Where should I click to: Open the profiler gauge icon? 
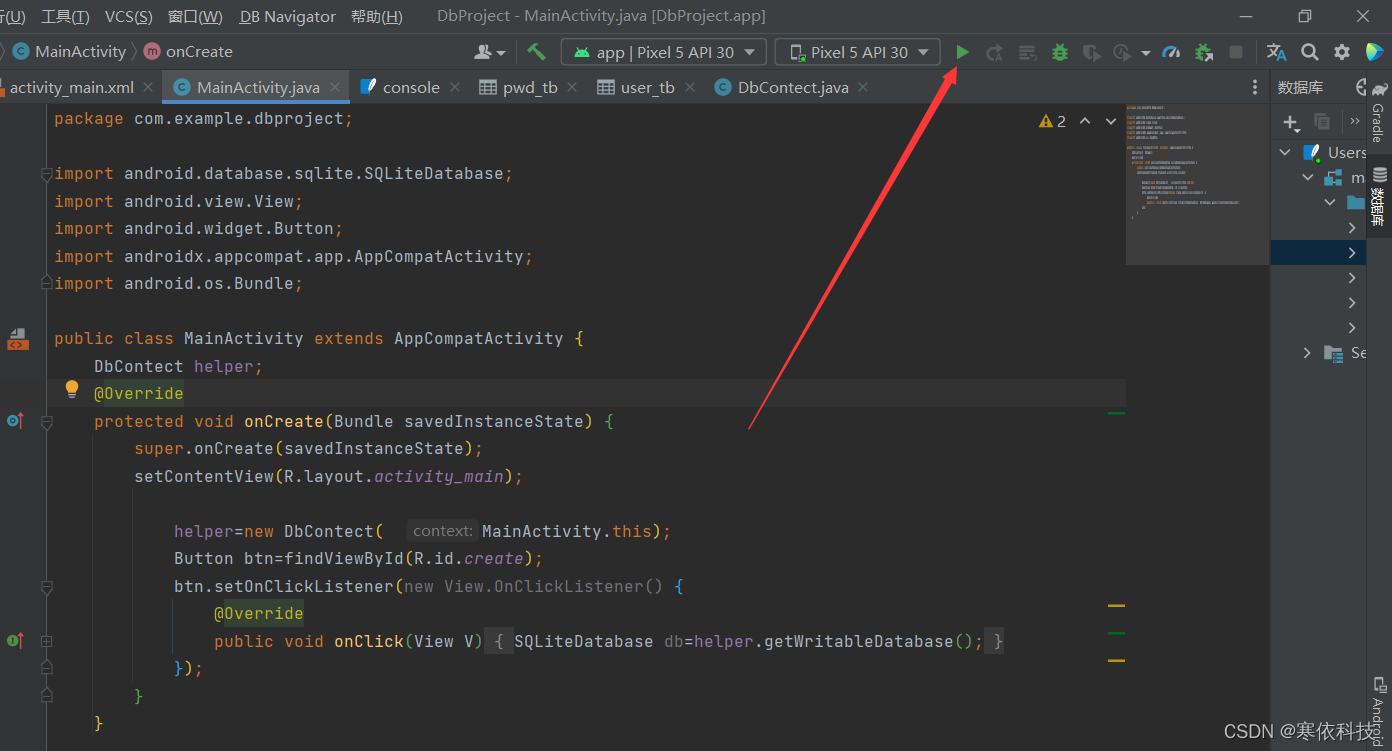coord(1172,52)
